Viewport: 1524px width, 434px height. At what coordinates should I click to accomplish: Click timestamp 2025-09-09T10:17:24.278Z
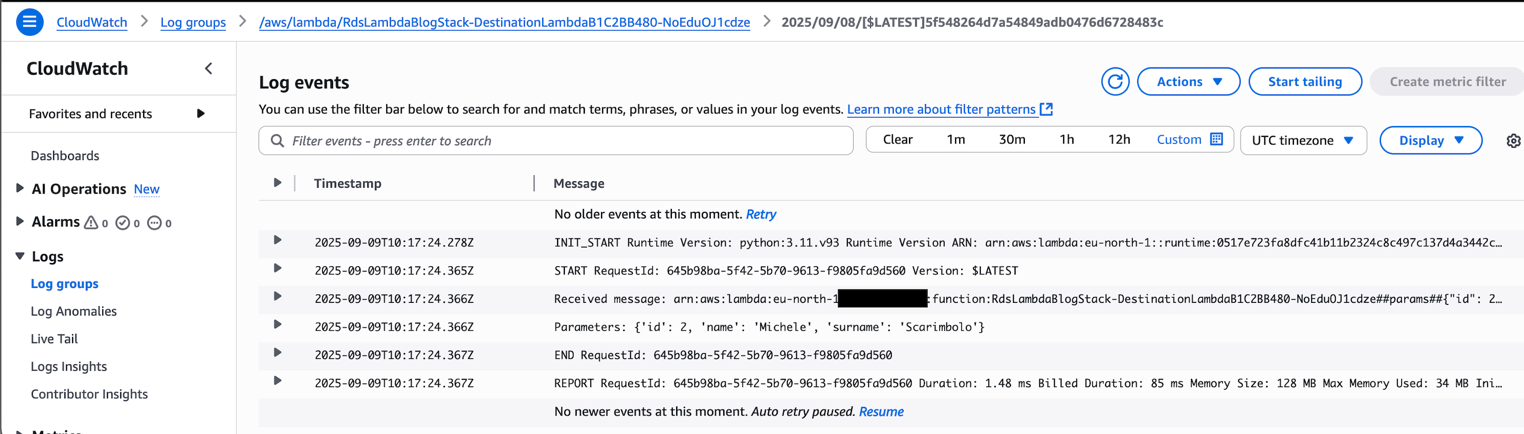[394, 242]
